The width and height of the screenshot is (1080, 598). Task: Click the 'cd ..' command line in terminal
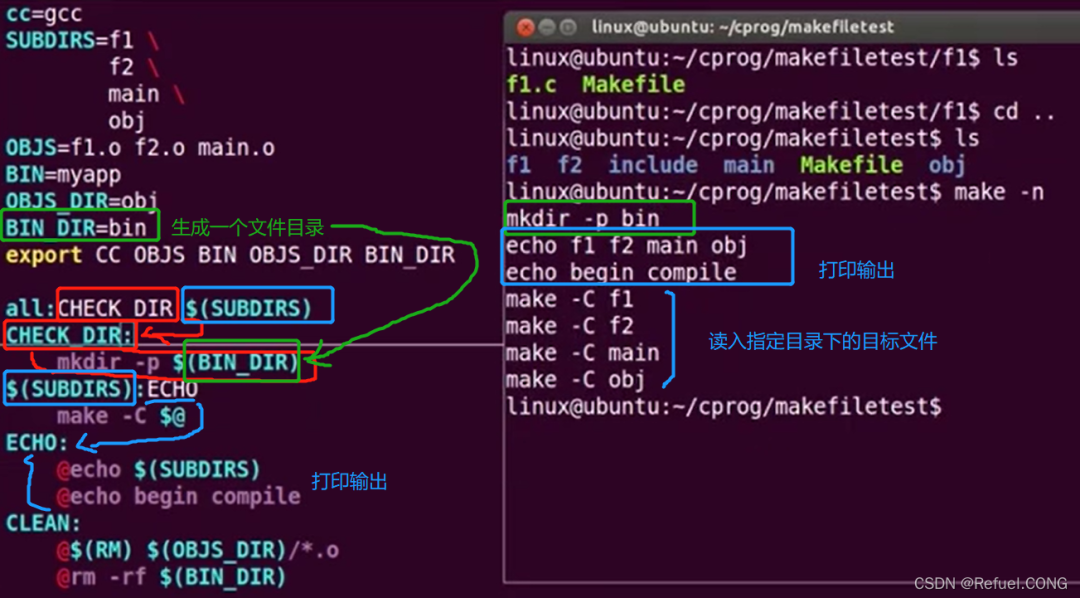click(780, 112)
